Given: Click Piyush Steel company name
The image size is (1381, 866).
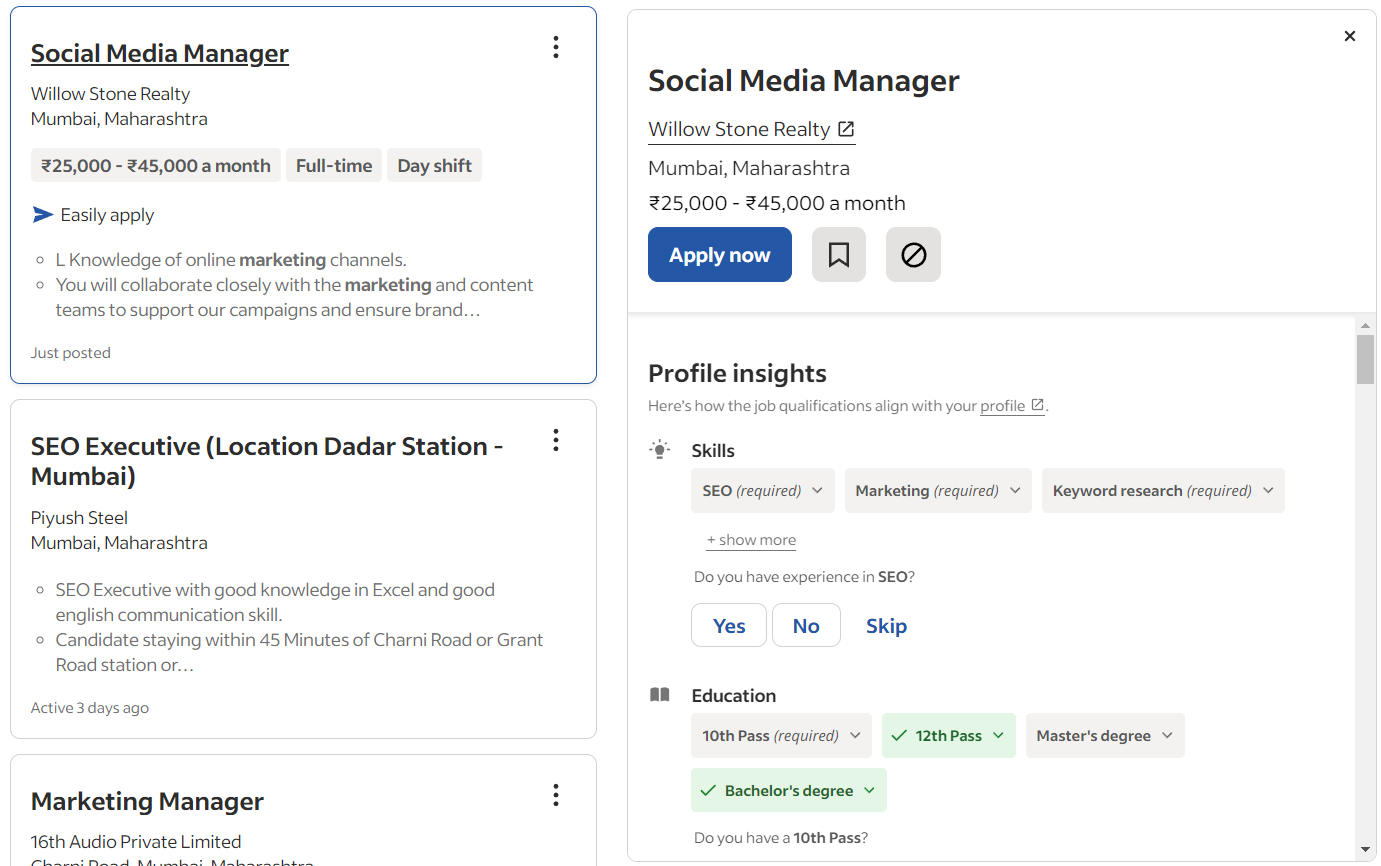Looking at the screenshot, I should [x=79, y=518].
